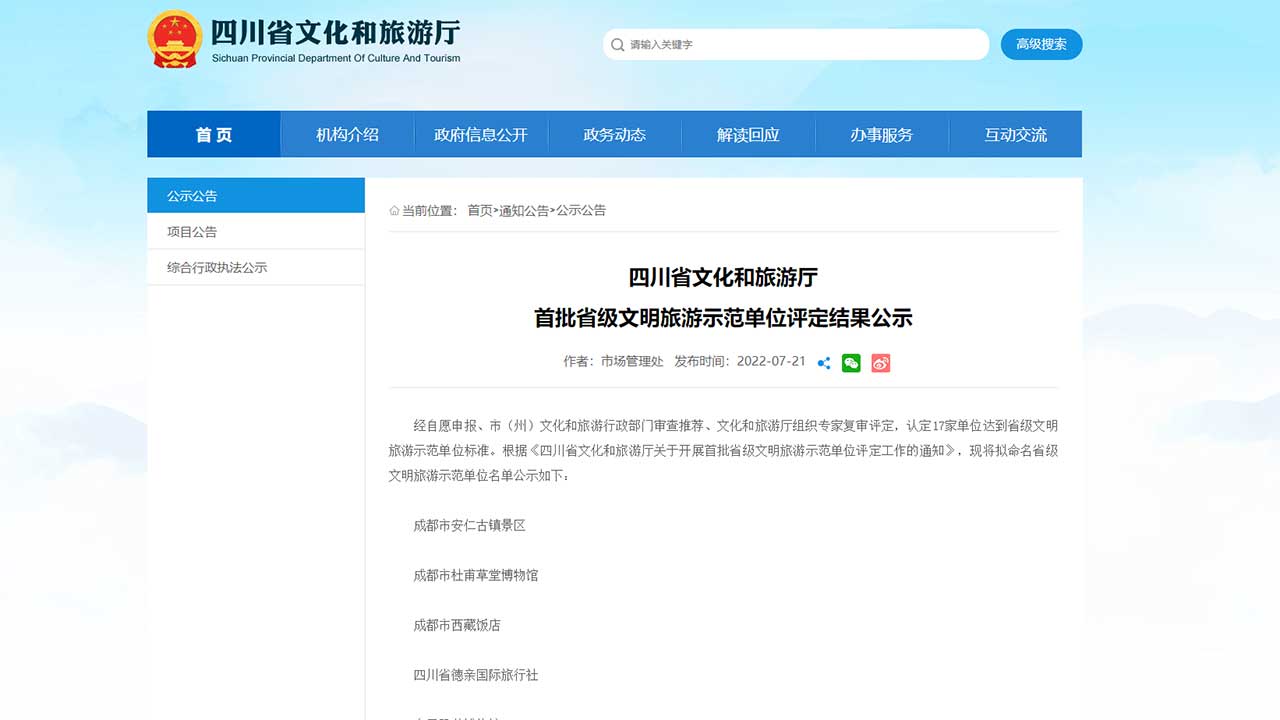1280x720 pixels.
Task: Click the WeChat share icon
Action: tap(851, 363)
